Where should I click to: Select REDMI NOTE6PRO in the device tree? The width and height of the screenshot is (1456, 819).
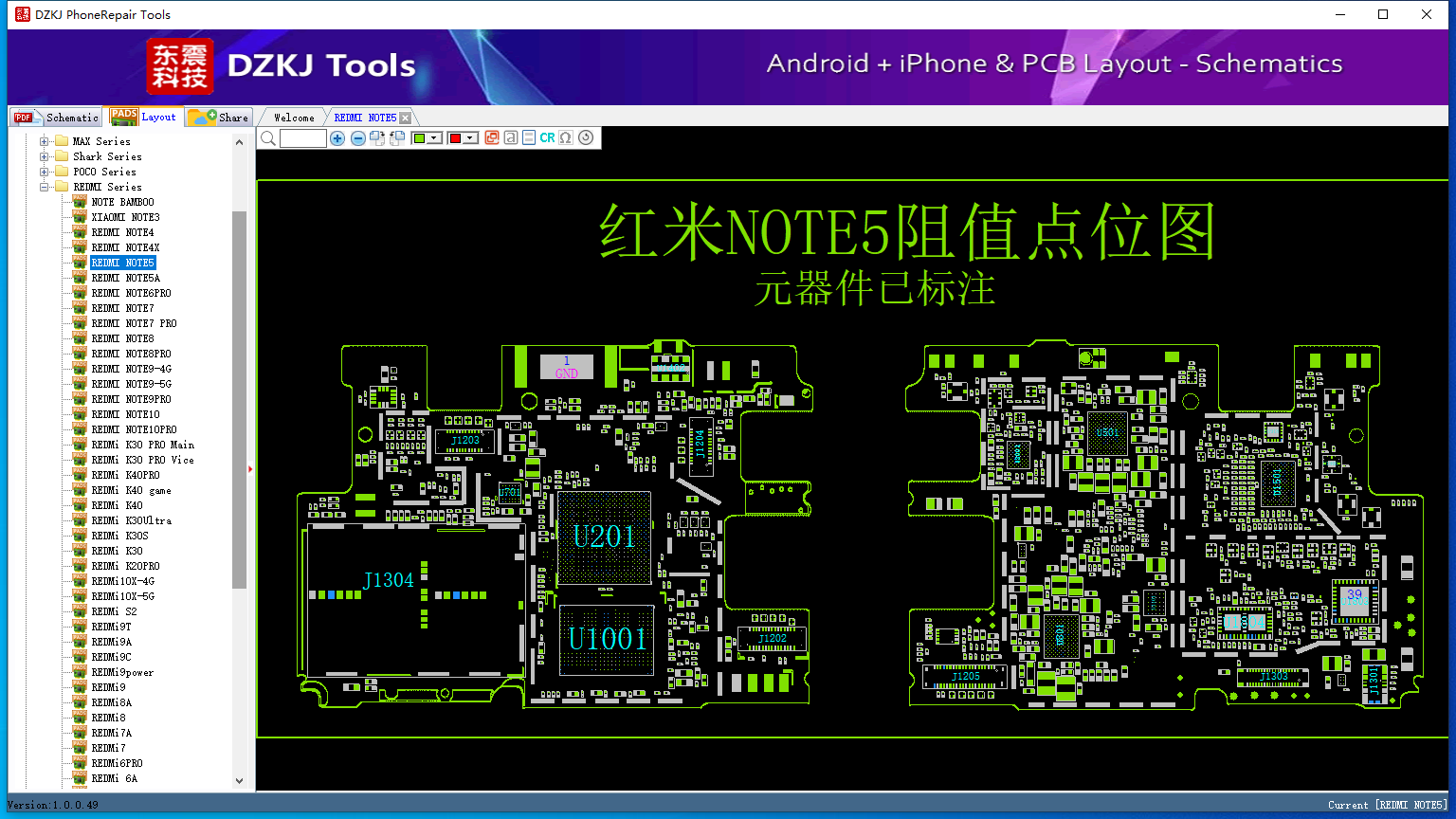click(x=131, y=293)
